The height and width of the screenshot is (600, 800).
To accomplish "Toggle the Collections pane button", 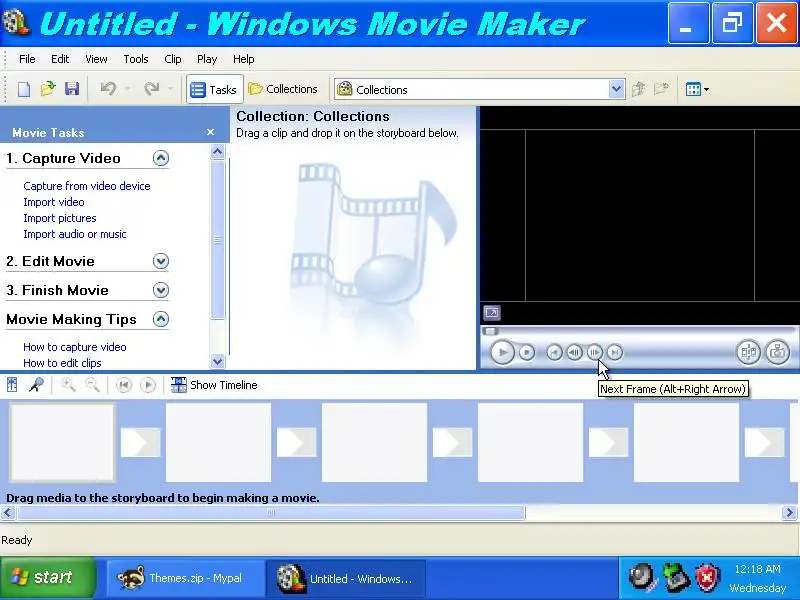I will (283, 89).
